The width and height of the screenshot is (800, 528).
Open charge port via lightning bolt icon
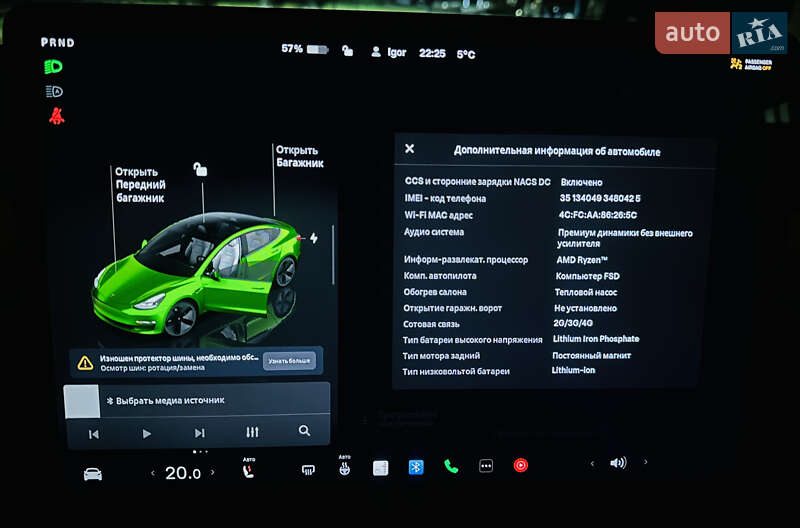click(x=313, y=238)
